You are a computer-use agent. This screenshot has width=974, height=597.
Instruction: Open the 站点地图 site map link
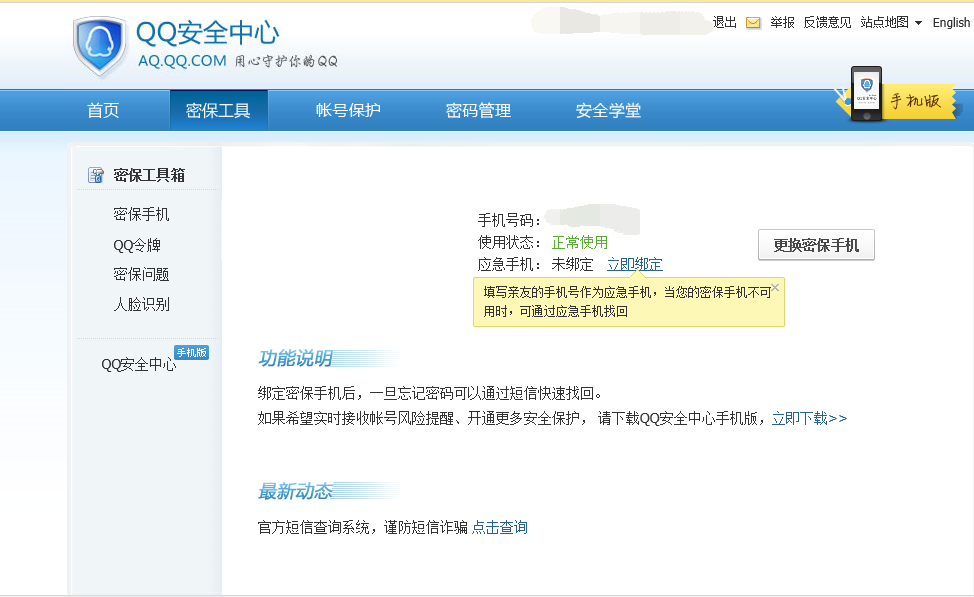(x=885, y=22)
